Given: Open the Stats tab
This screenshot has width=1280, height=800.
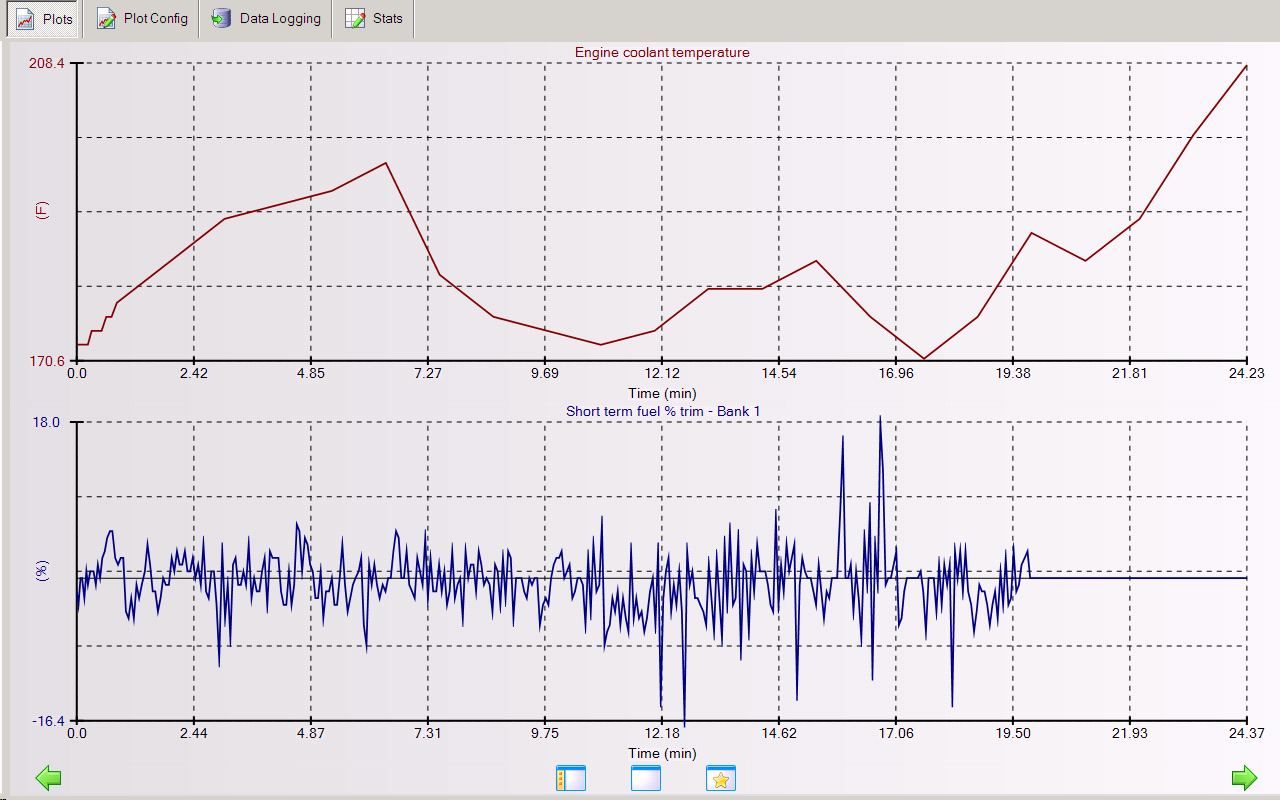Looking at the screenshot, I should [x=374, y=19].
